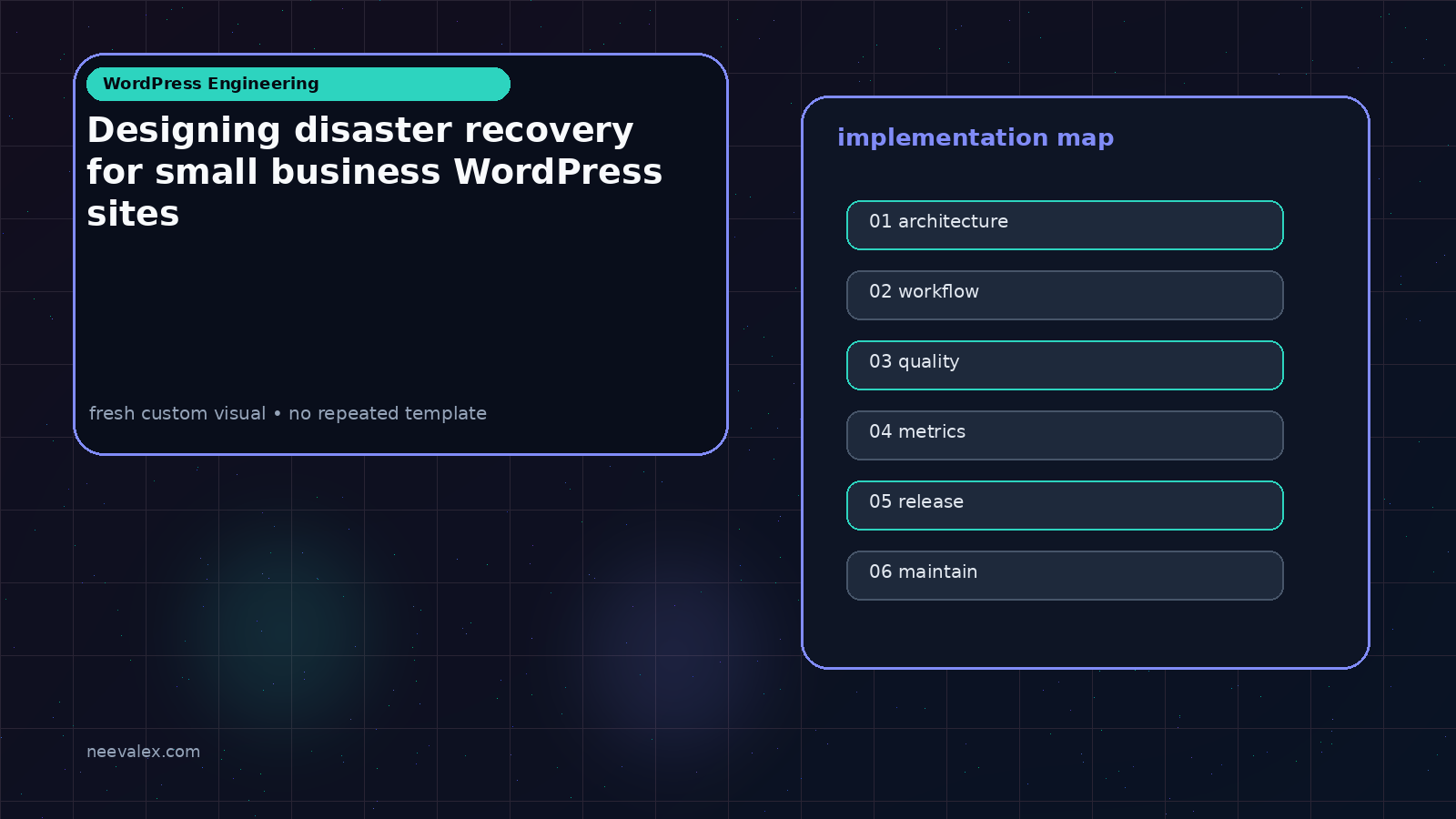Click the fresh custom visual caption

[x=288, y=413]
